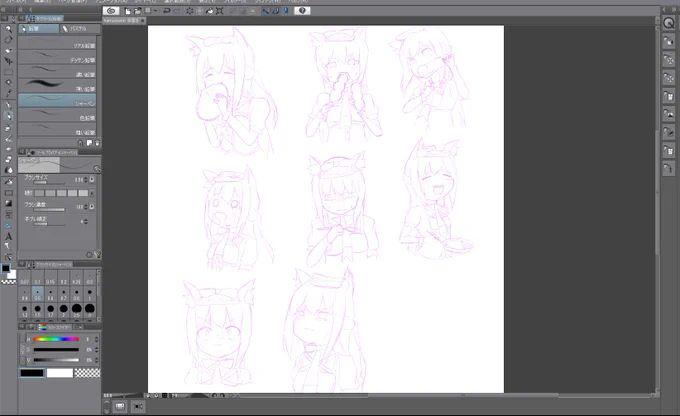Open brush size dynamics button
The image size is (680, 416).
pyautogui.click(x=92, y=180)
